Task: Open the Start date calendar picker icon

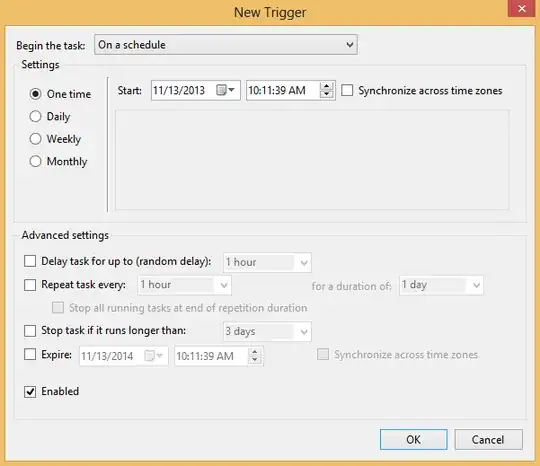Action: [x=225, y=90]
